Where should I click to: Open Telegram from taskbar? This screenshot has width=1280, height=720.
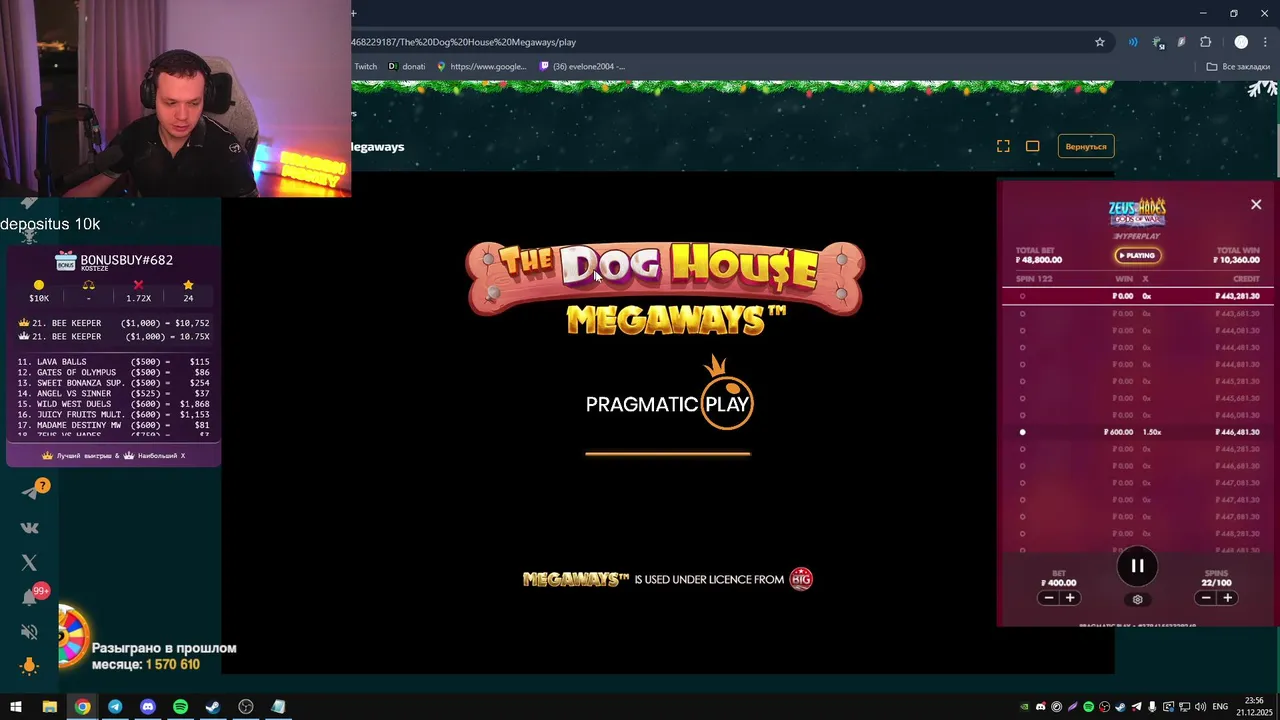click(x=115, y=707)
